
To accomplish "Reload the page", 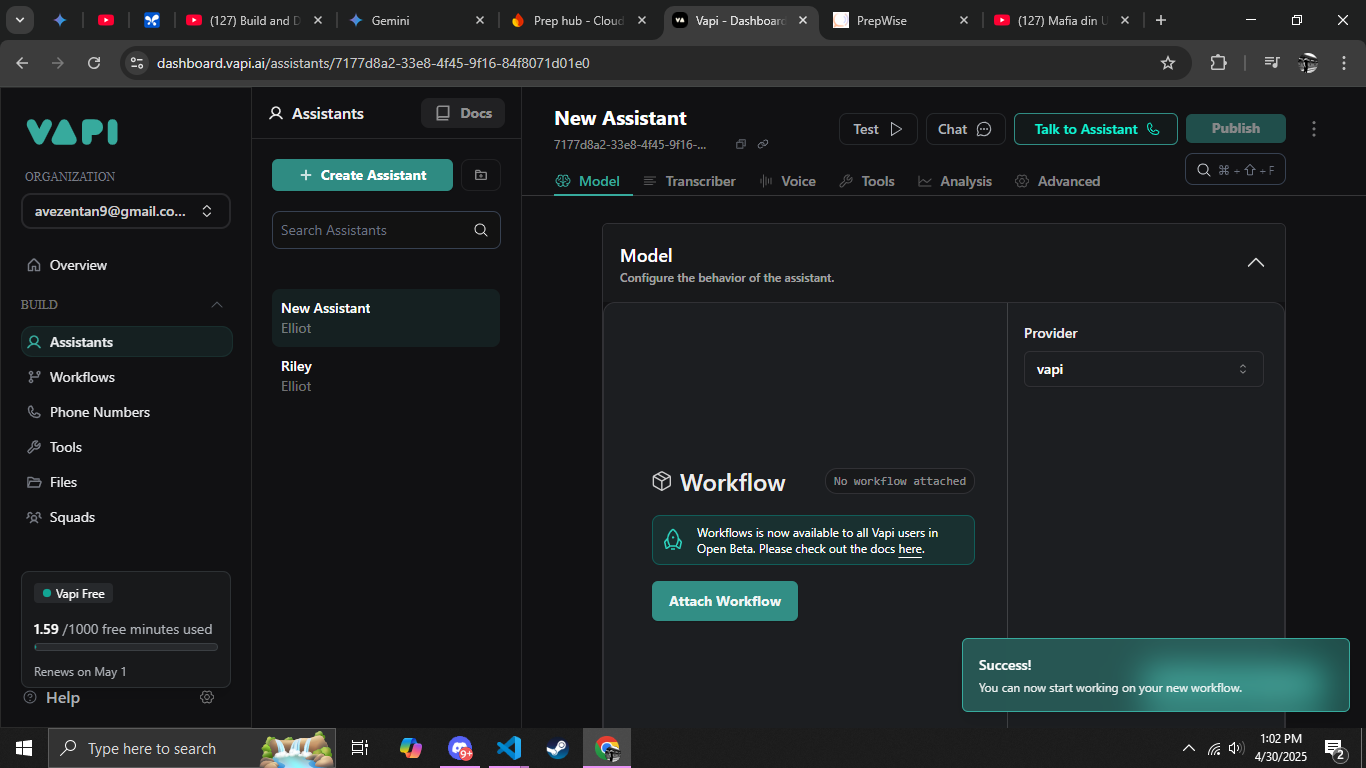I will pos(94,63).
